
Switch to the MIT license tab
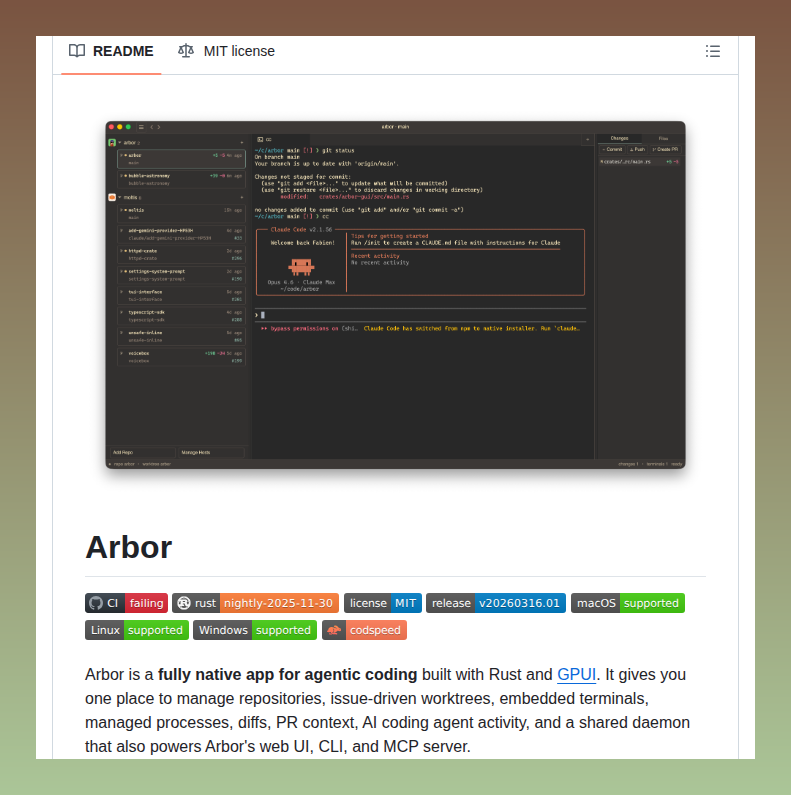click(x=226, y=51)
